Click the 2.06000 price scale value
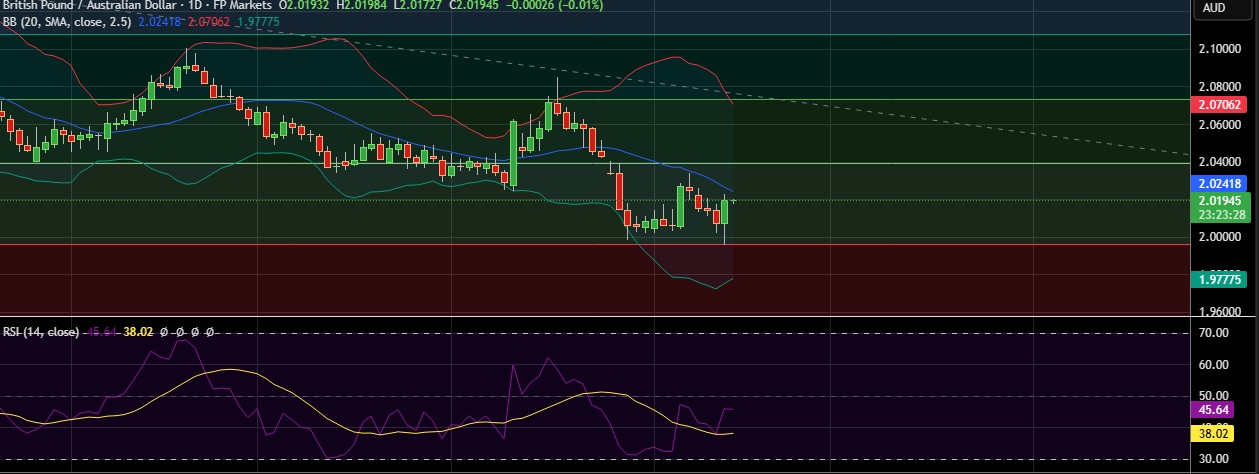 (x=1220, y=125)
